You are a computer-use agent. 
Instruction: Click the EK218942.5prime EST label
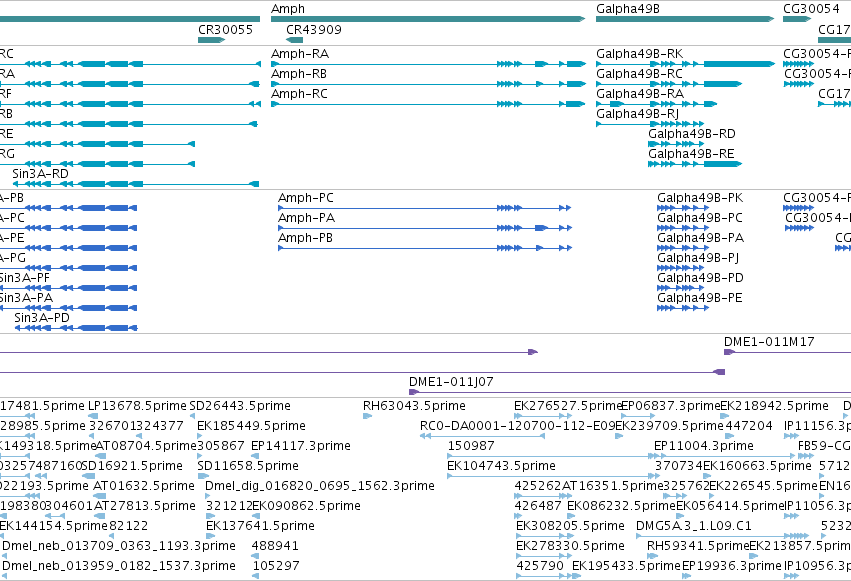[774, 406]
